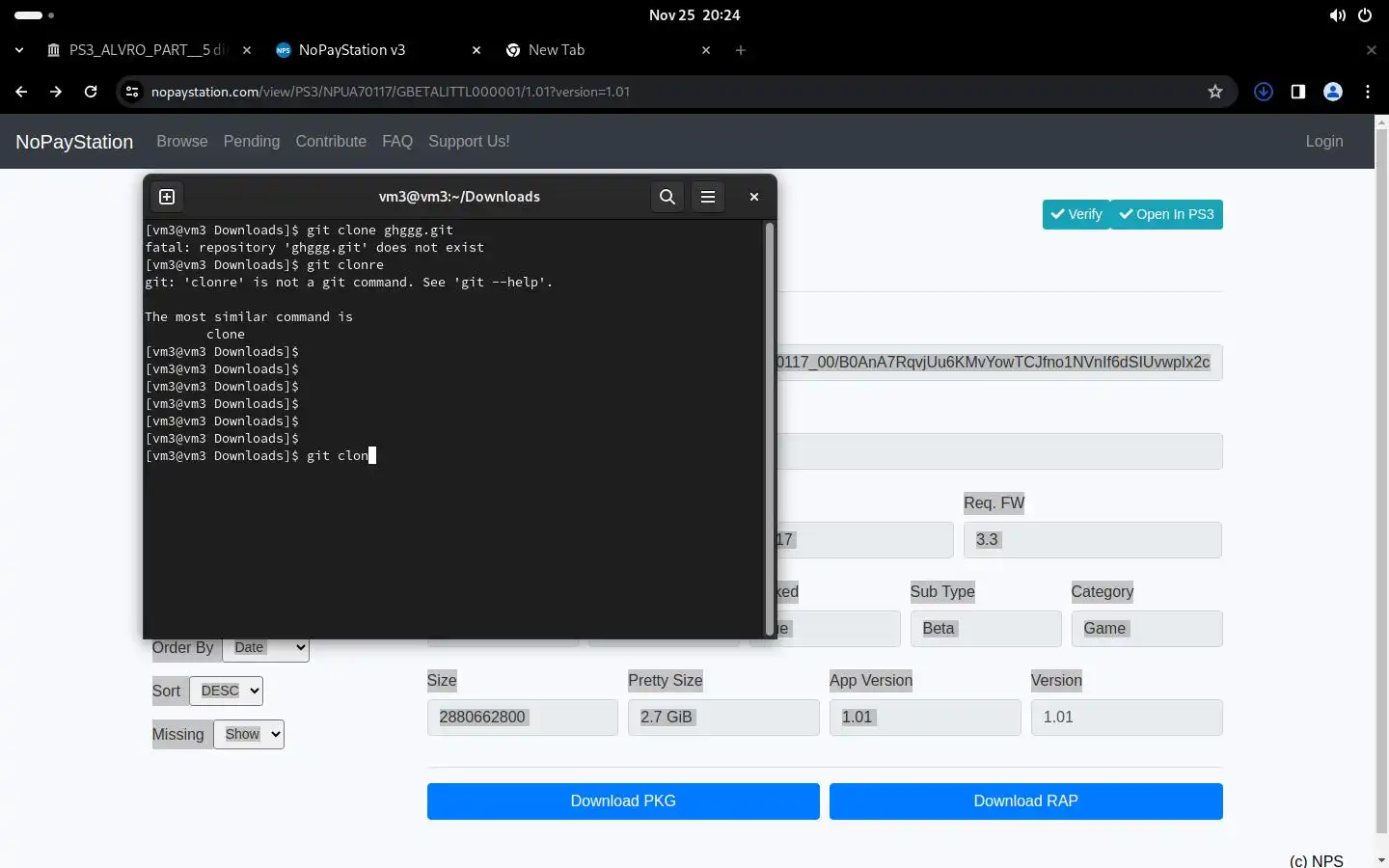Screen dimensions: 1389x868
Task: Click the 'The most similar command is' line
Action: [249, 316]
